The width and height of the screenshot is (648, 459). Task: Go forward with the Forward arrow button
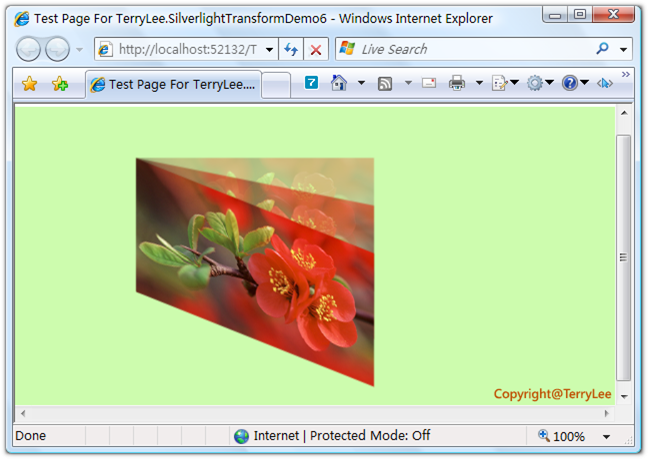[x=57, y=49]
